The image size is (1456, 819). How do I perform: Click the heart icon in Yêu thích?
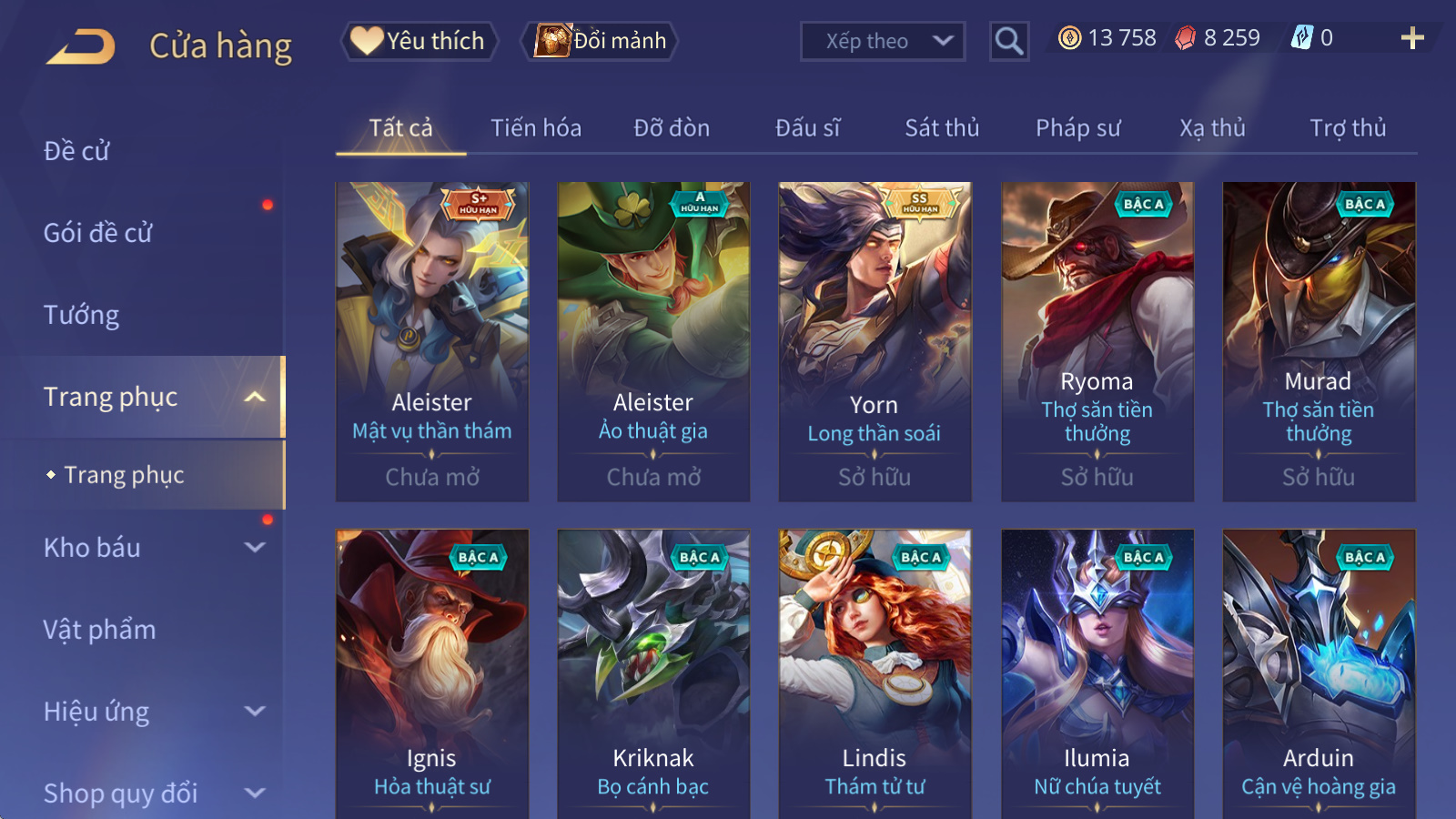pyautogui.click(x=367, y=41)
